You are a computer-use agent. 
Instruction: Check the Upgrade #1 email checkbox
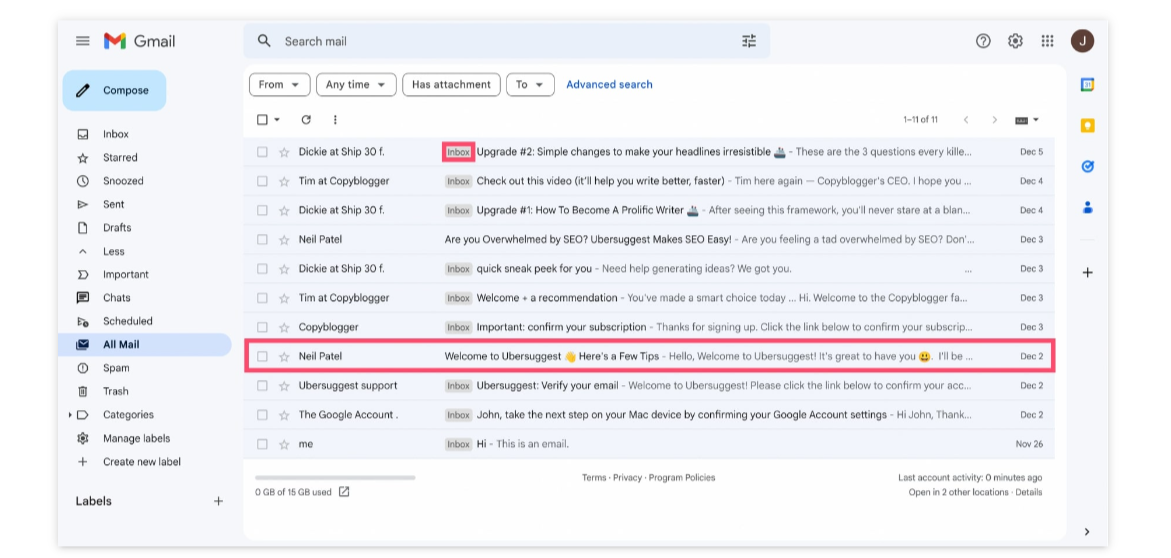(x=262, y=210)
